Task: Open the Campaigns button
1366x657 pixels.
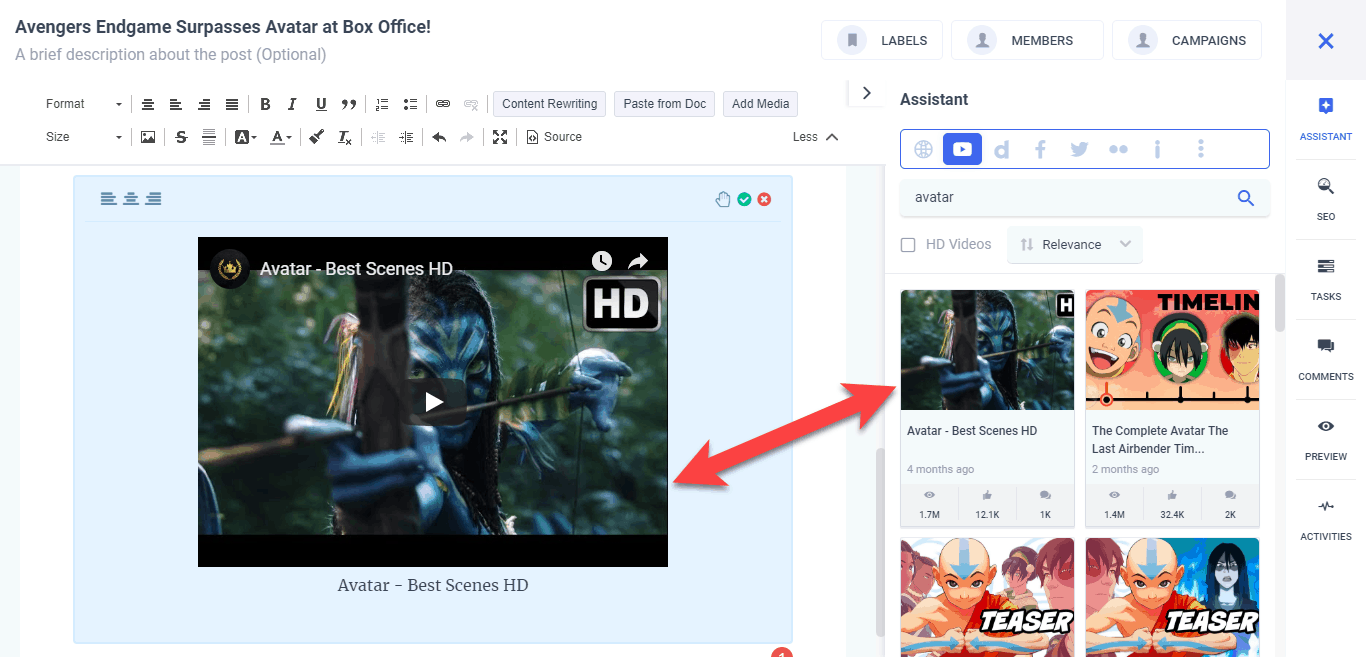Action: 1186,40
